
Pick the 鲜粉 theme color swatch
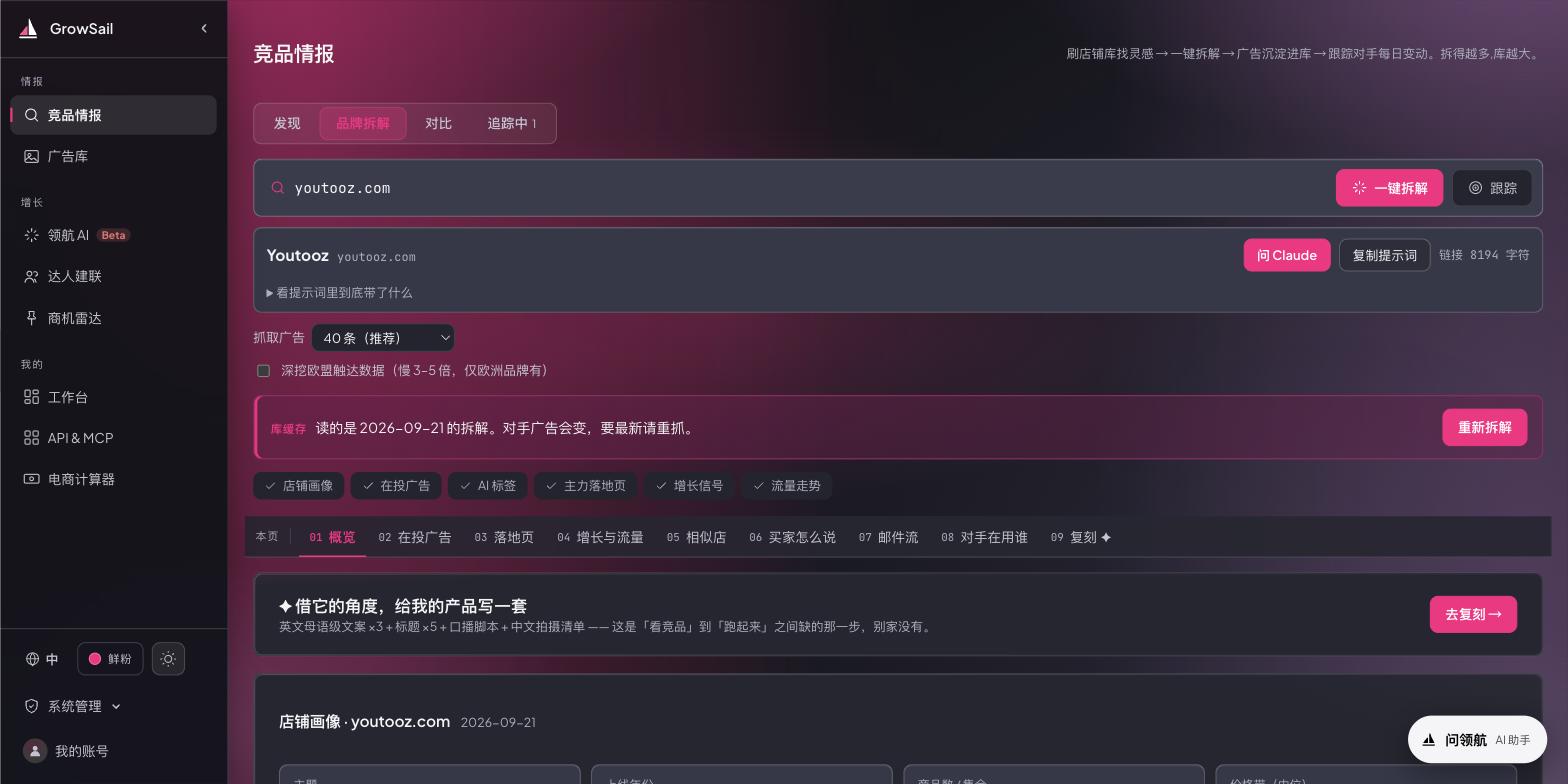110,659
